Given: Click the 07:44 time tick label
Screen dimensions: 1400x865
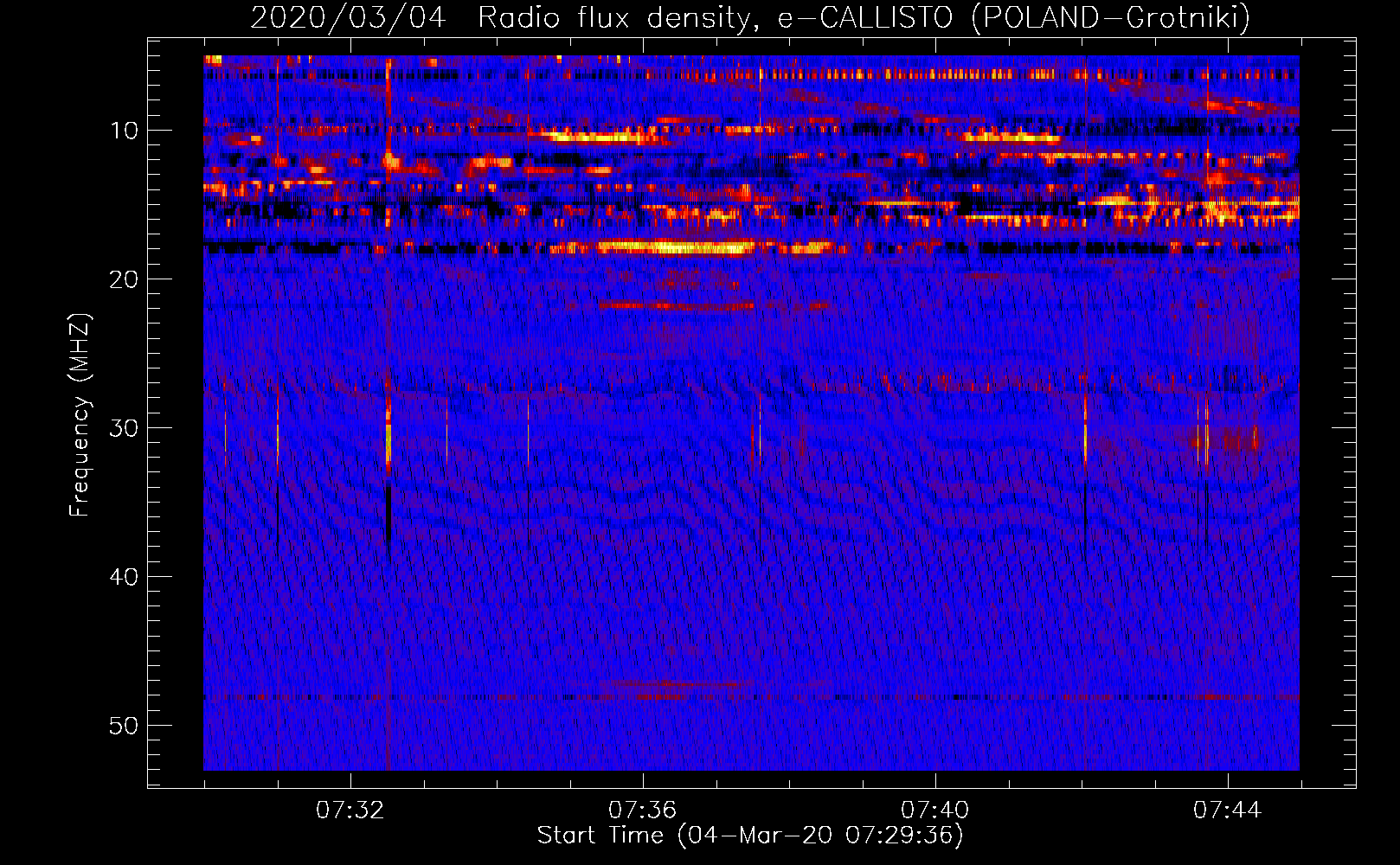Looking at the screenshot, I should pyautogui.click(x=1227, y=811).
